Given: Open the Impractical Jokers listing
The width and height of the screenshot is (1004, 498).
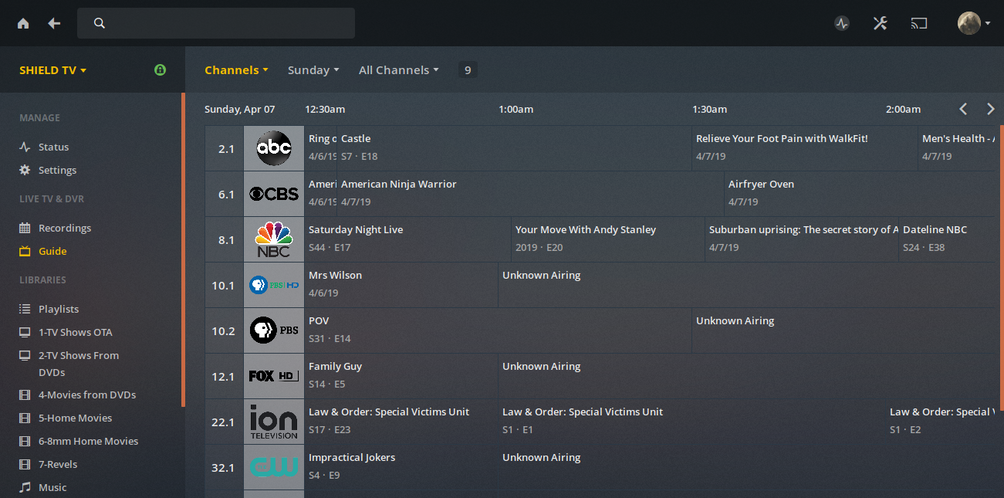Looking at the screenshot, I should pos(401,467).
